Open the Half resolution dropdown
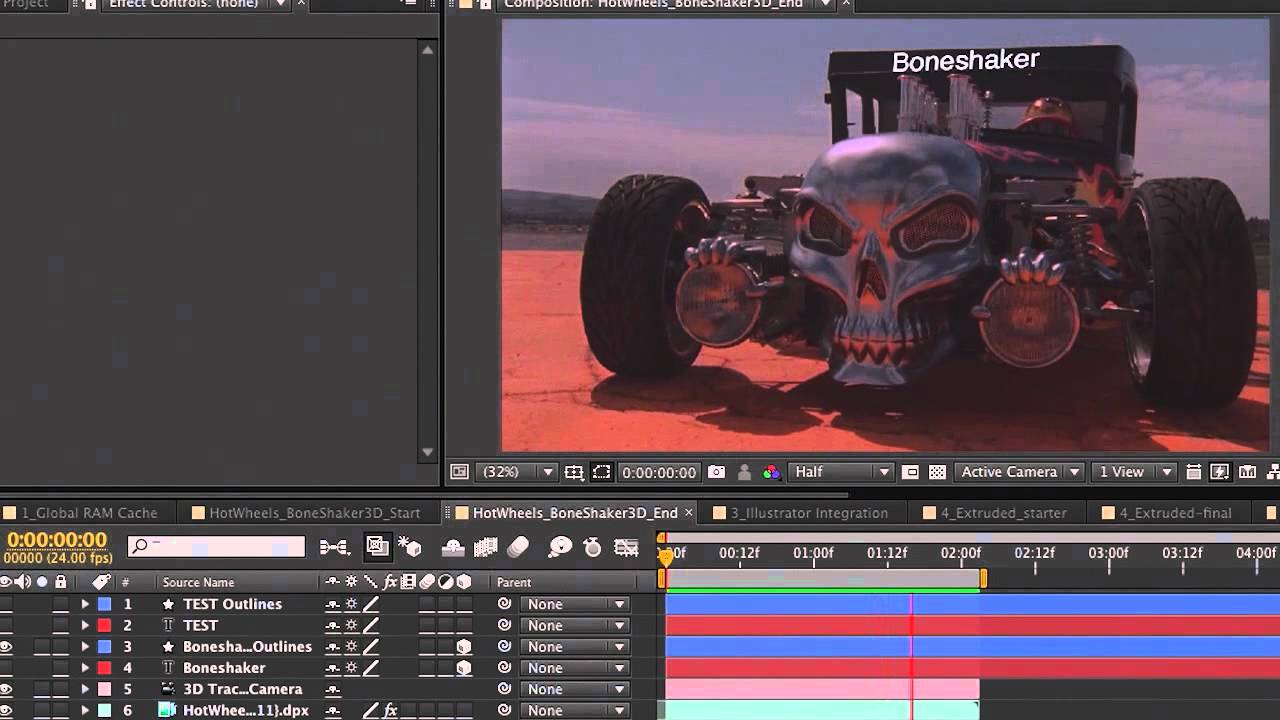1280x720 pixels. 840,472
